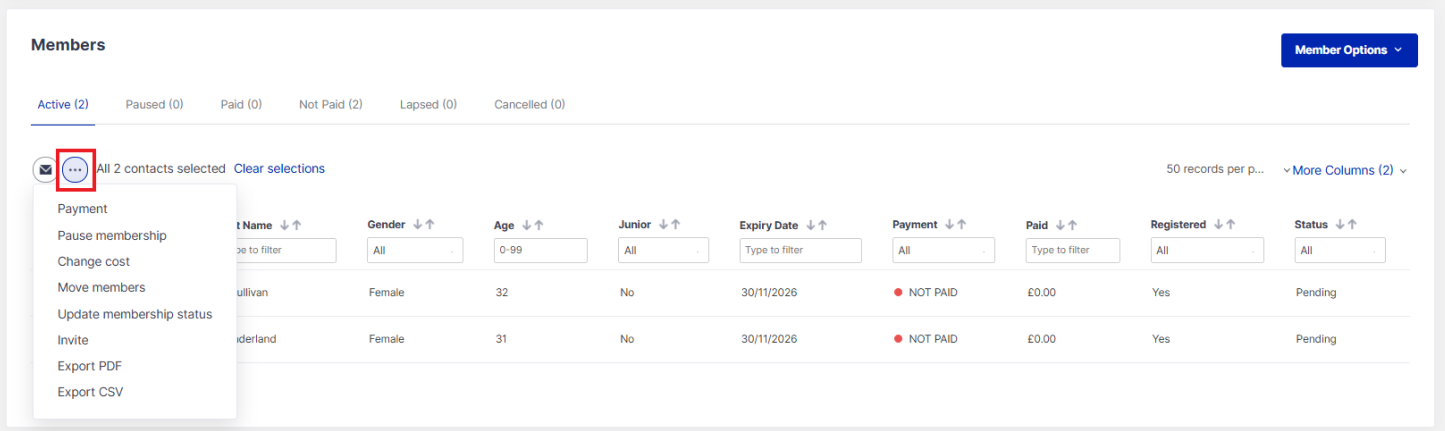Open the 50 records per page selector
This screenshot has width=1445, height=431.
(x=1215, y=170)
